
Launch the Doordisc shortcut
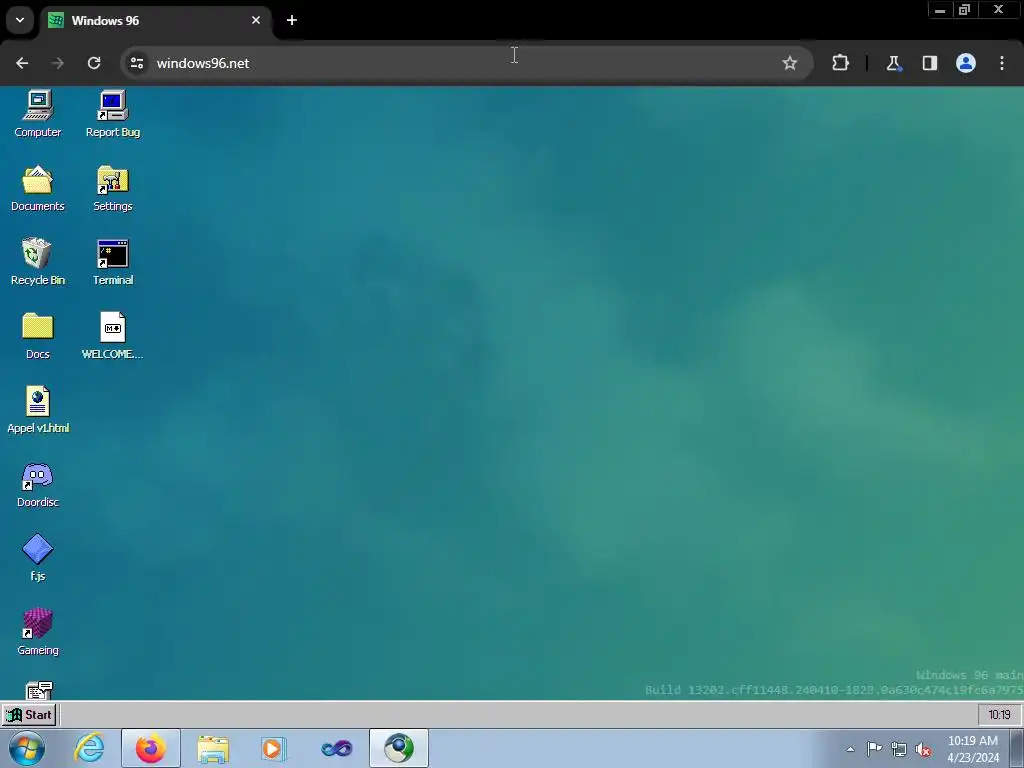[38, 484]
